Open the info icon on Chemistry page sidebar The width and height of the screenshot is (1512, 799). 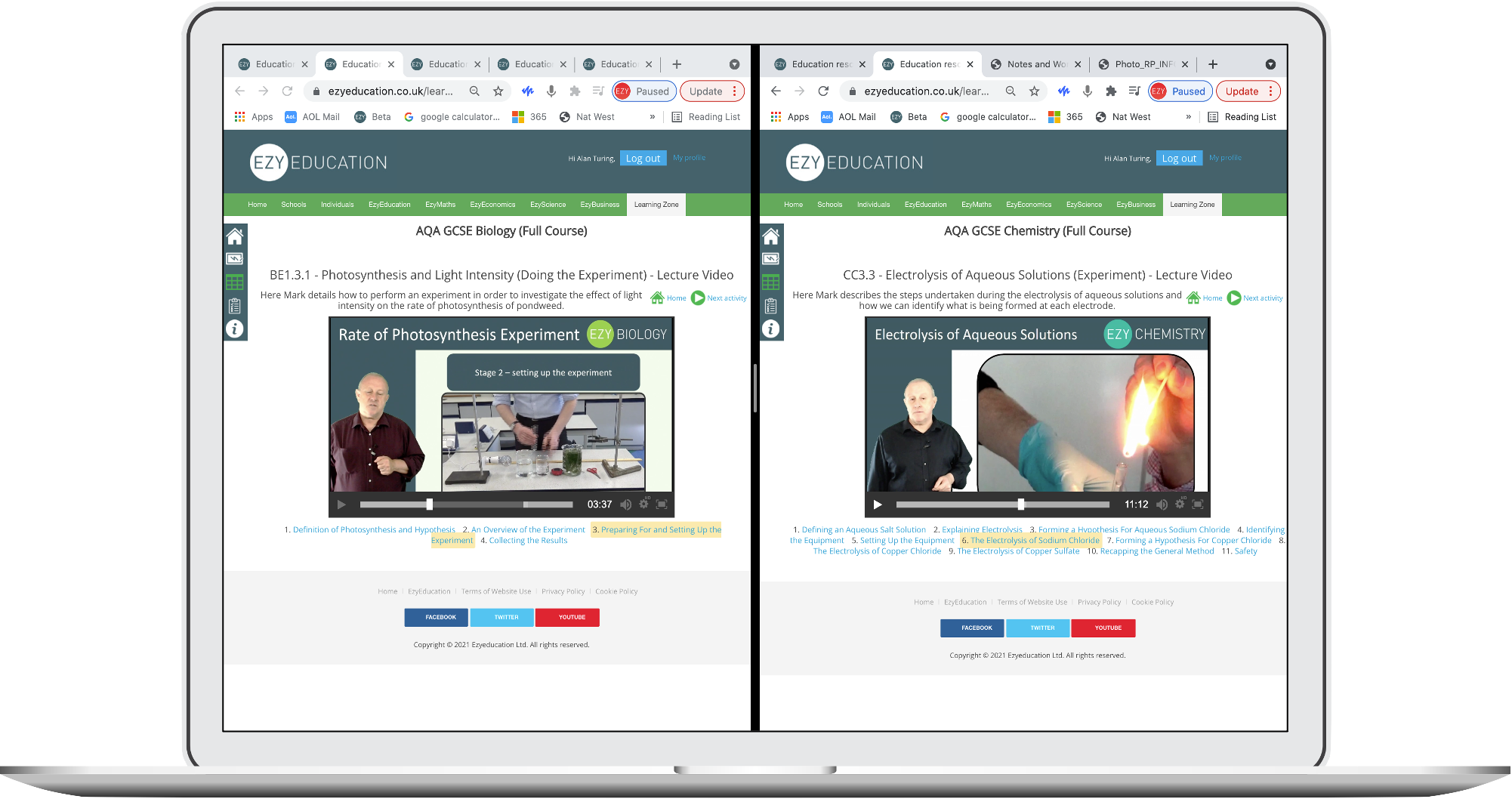click(x=770, y=329)
